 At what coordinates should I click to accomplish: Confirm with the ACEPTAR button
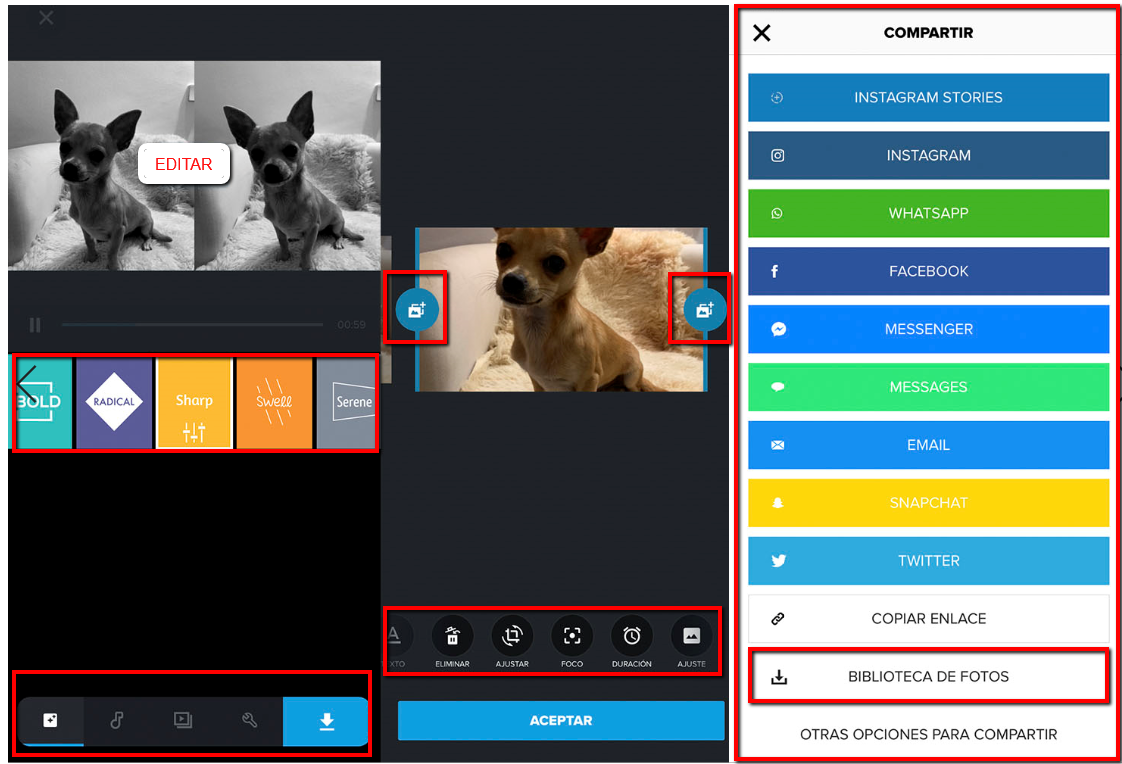click(561, 720)
